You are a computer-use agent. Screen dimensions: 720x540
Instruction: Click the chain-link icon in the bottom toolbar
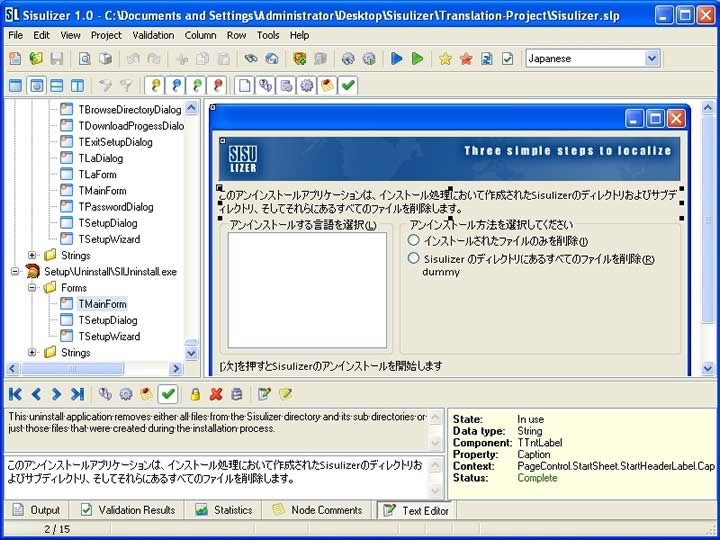(105, 394)
